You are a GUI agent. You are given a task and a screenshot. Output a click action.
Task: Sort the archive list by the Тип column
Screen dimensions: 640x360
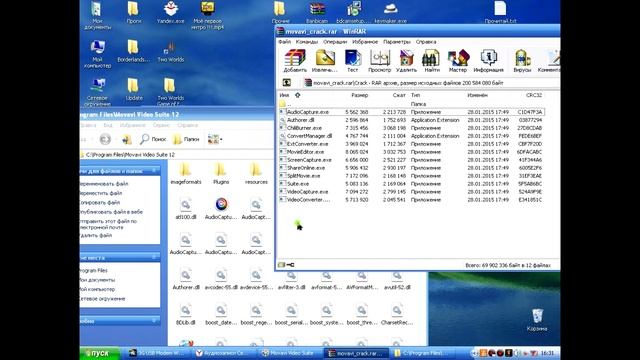click(415, 95)
